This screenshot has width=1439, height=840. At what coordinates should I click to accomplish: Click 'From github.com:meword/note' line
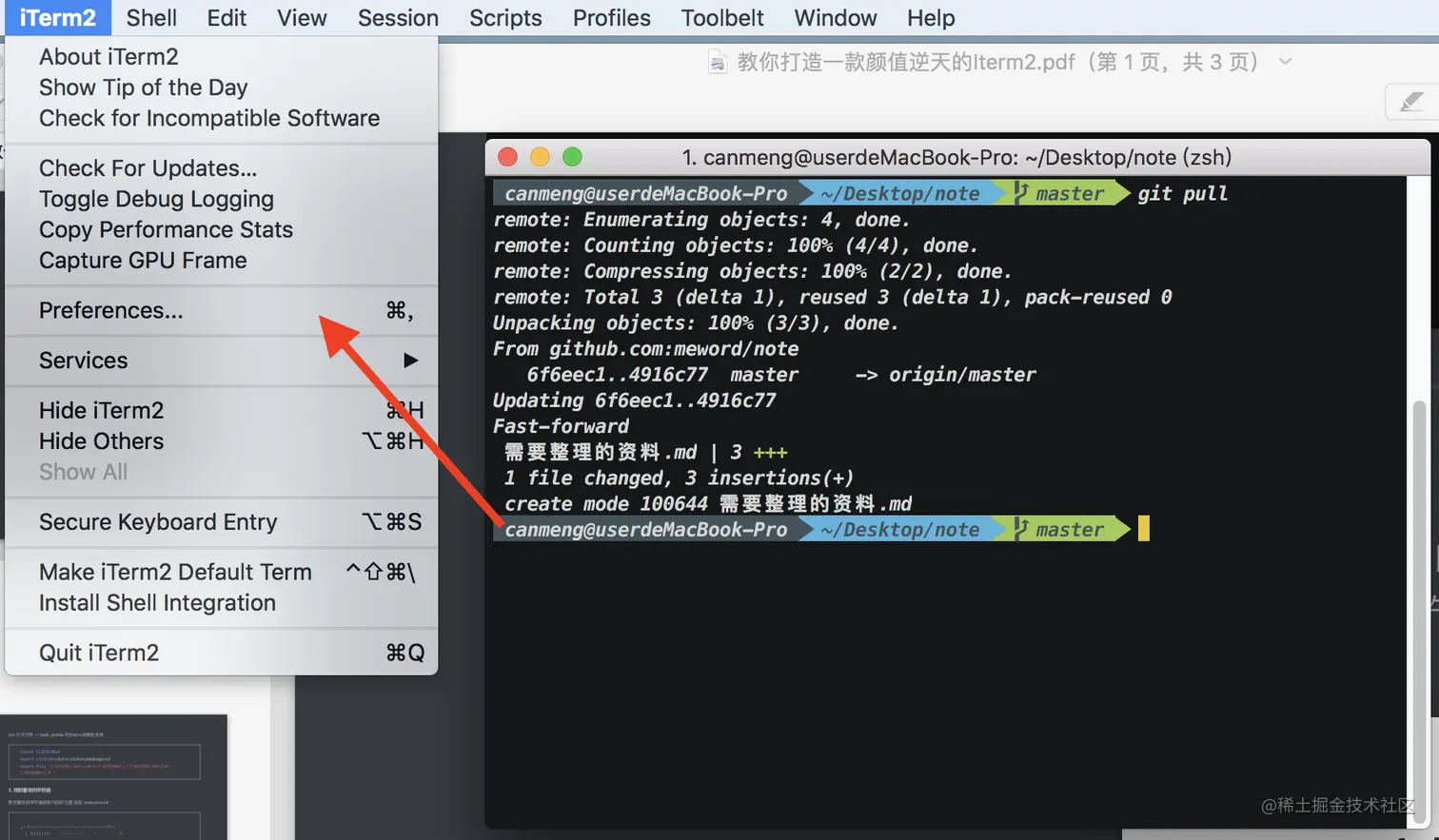[645, 349]
